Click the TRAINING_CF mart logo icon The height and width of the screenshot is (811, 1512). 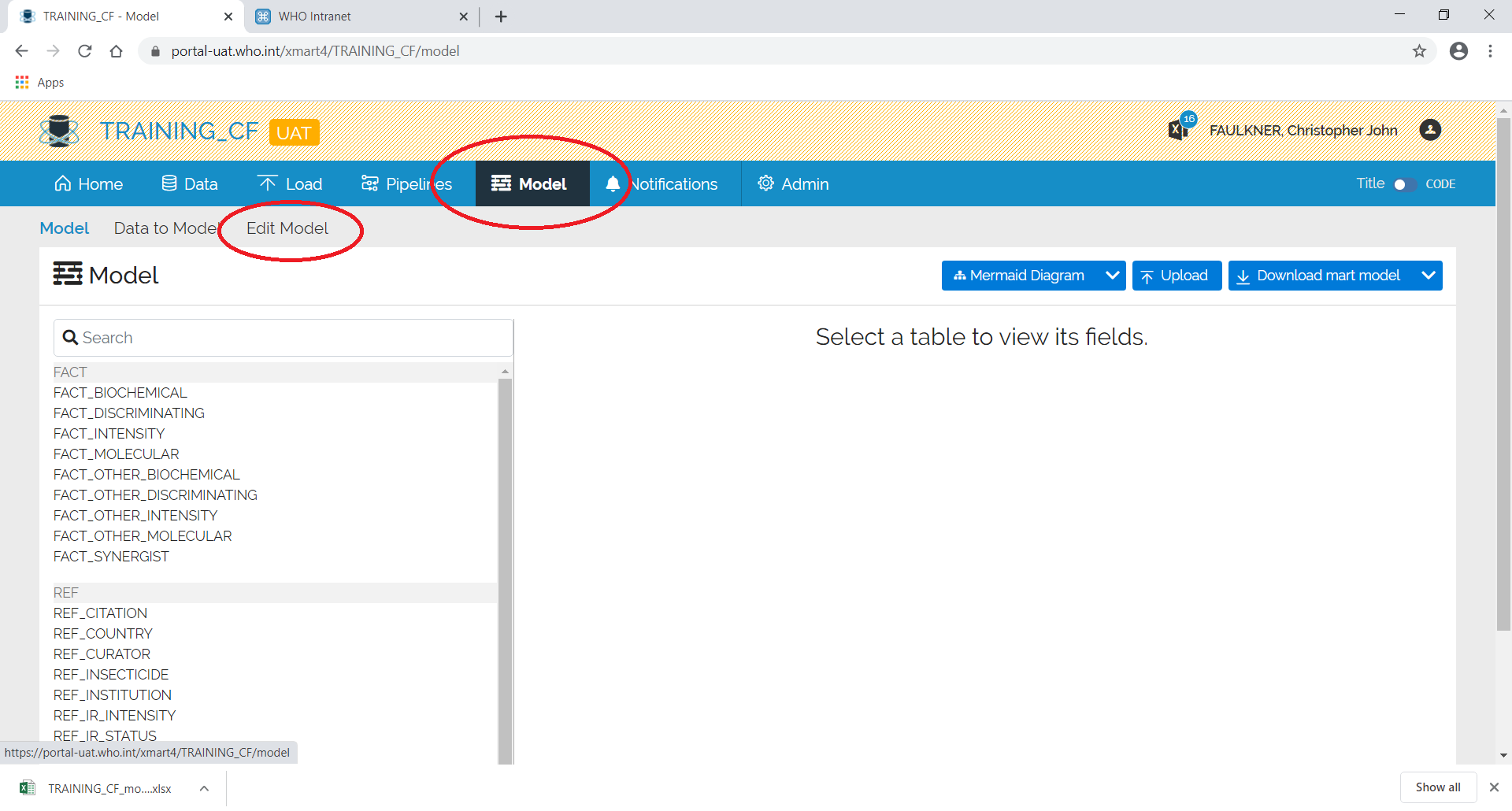59,131
